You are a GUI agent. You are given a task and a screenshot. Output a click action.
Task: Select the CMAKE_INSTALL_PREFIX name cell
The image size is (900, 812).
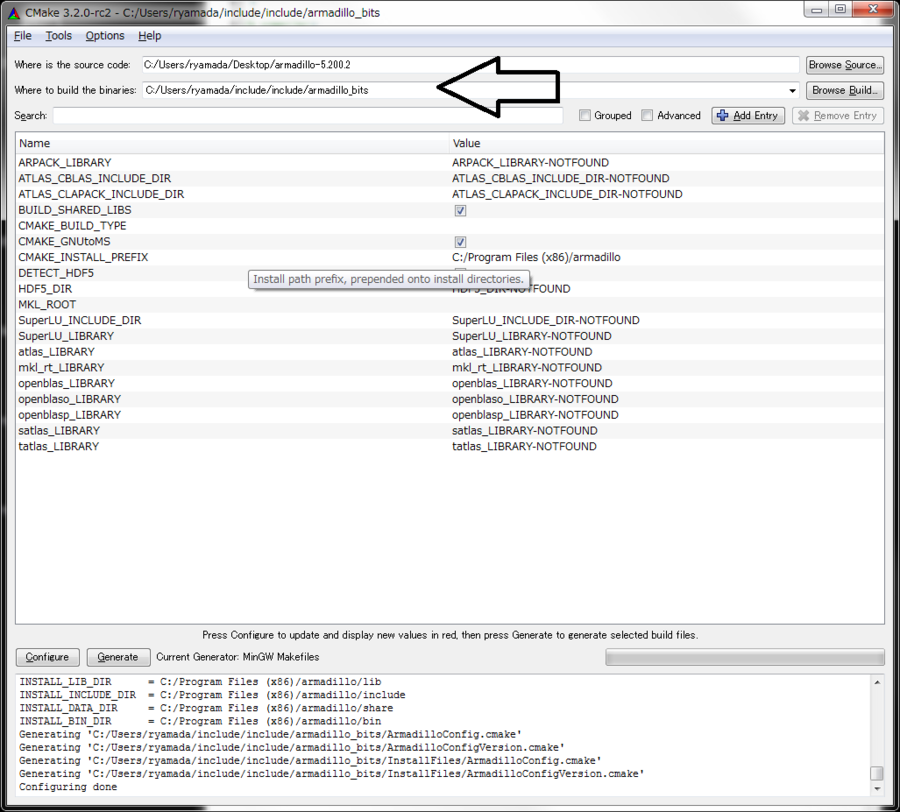[x=83, y=257]
